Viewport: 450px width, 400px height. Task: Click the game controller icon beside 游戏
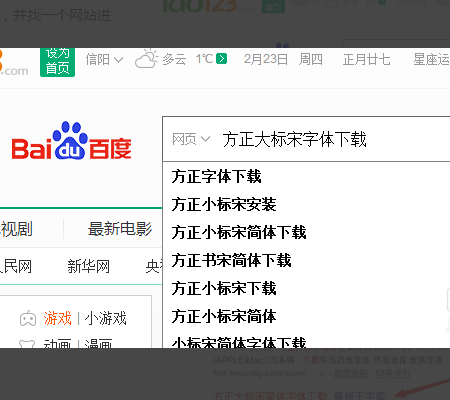tap(28, 319)
